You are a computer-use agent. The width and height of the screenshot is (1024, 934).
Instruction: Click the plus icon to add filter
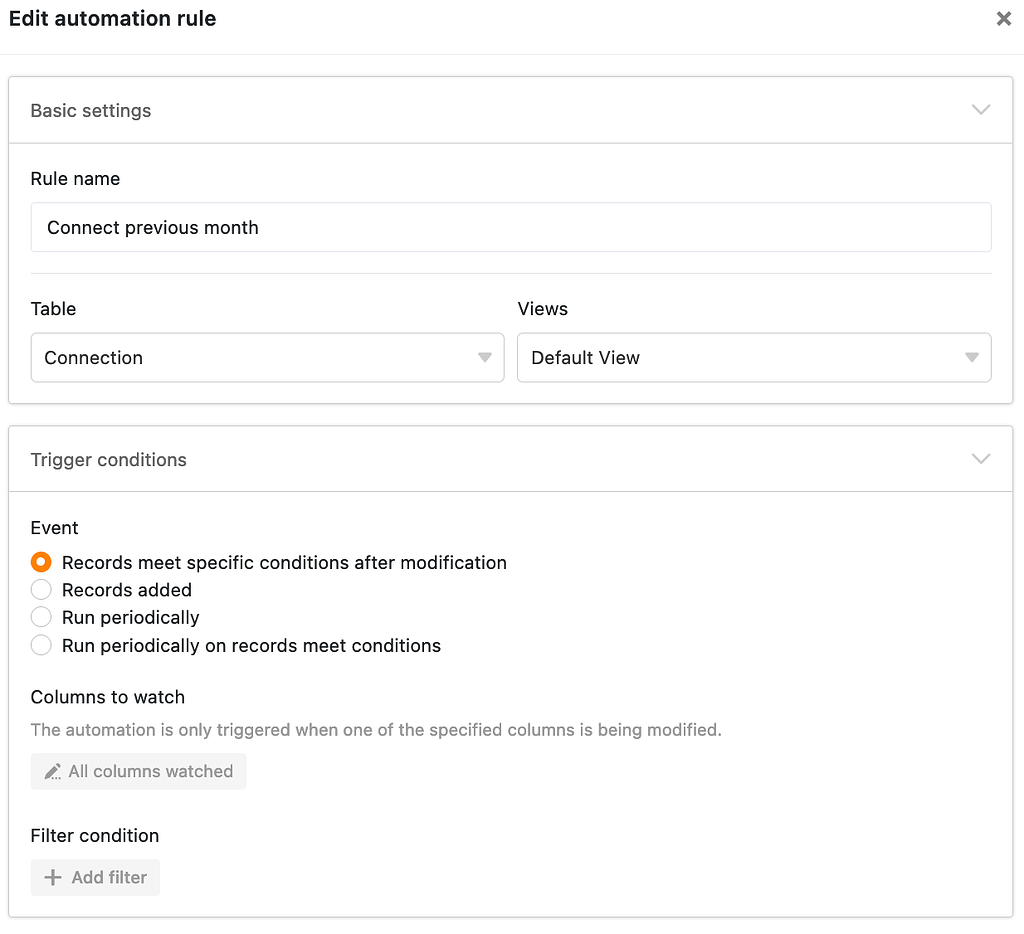point(53,877)
